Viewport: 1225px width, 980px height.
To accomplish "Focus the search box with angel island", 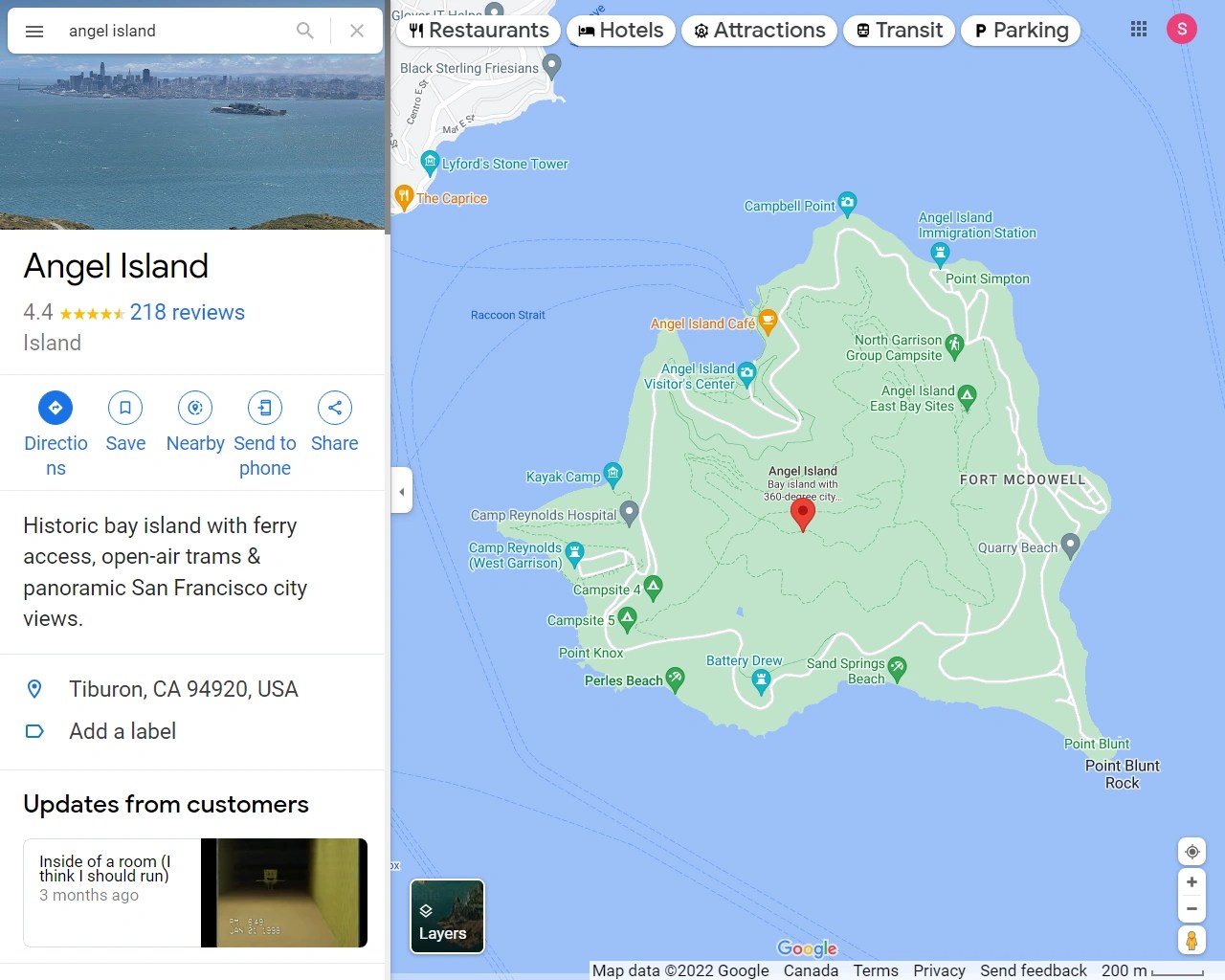I will click(172, 31).
